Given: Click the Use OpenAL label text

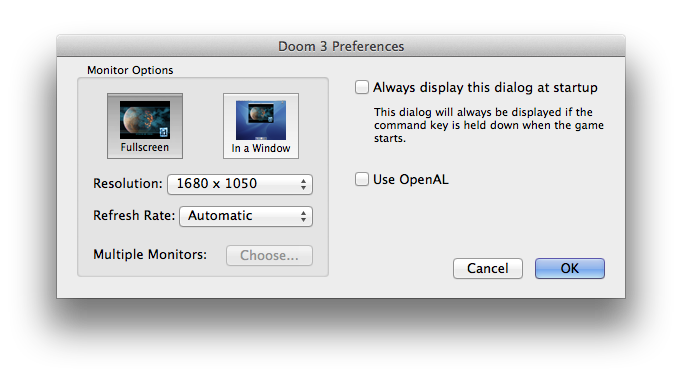Looking at the screenshot, I should (x=411, y=179).
